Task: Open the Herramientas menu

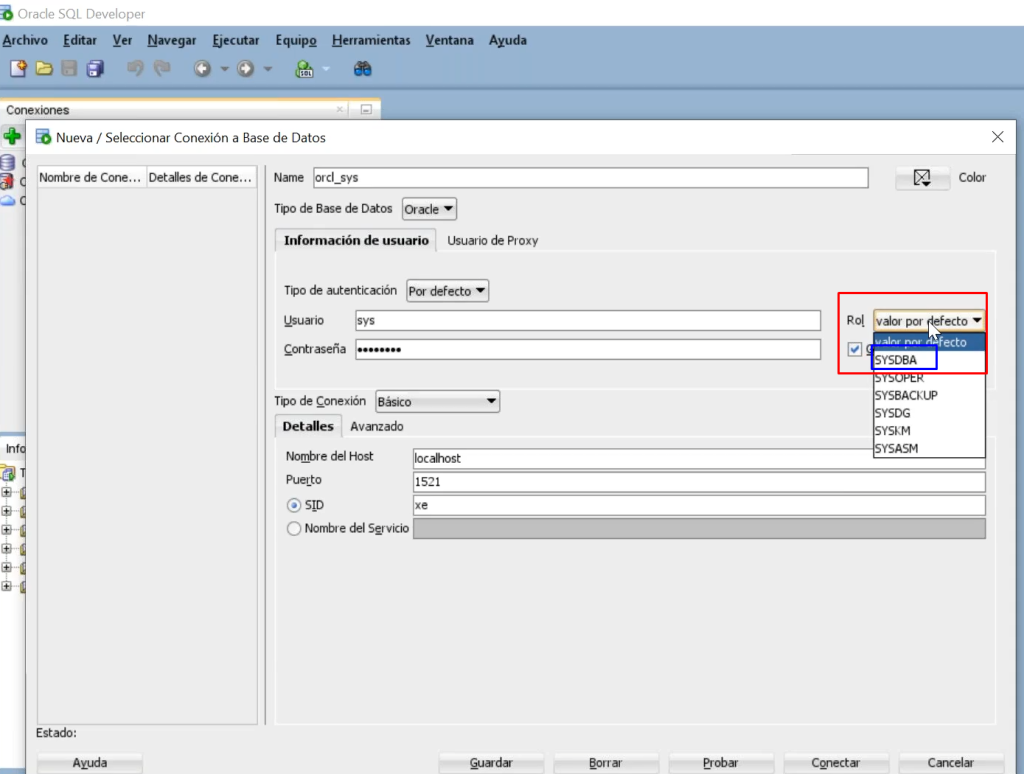Action: 371,40
